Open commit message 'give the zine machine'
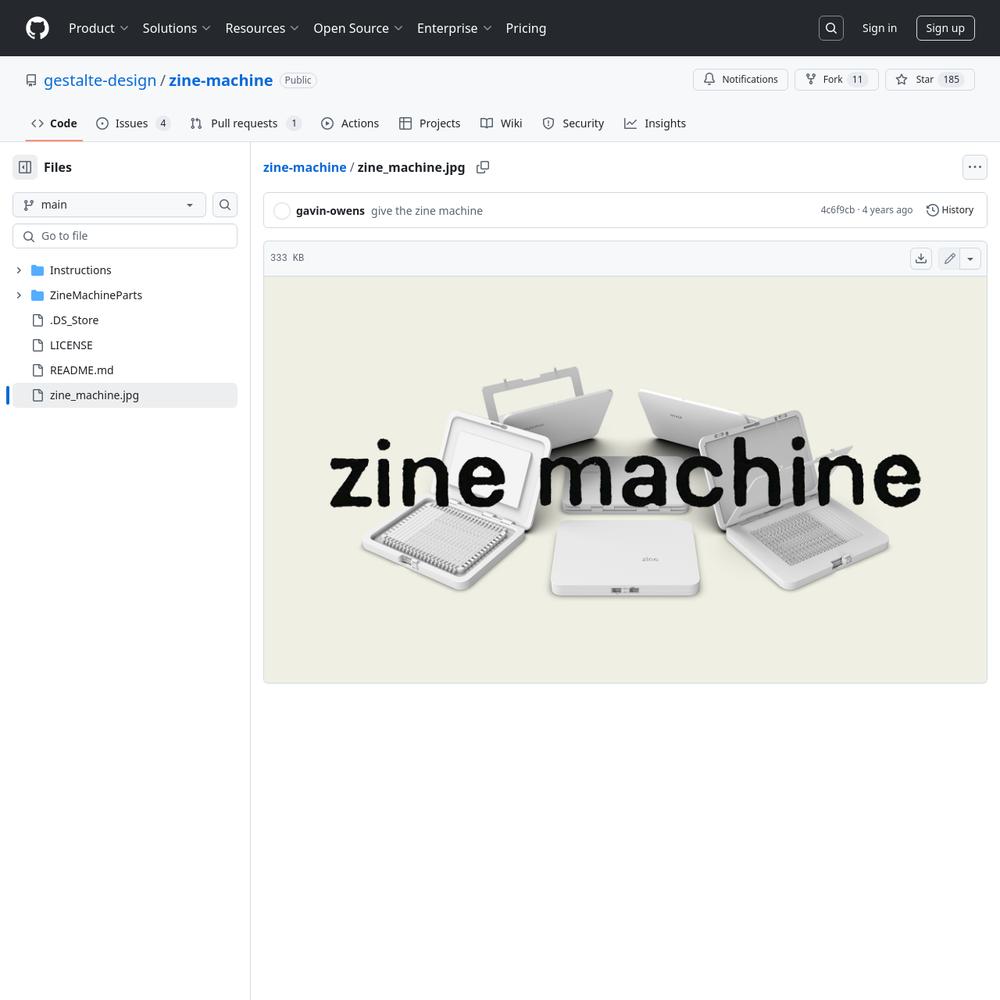This screenshot has width=1000, height=1000. coord(427,210)
